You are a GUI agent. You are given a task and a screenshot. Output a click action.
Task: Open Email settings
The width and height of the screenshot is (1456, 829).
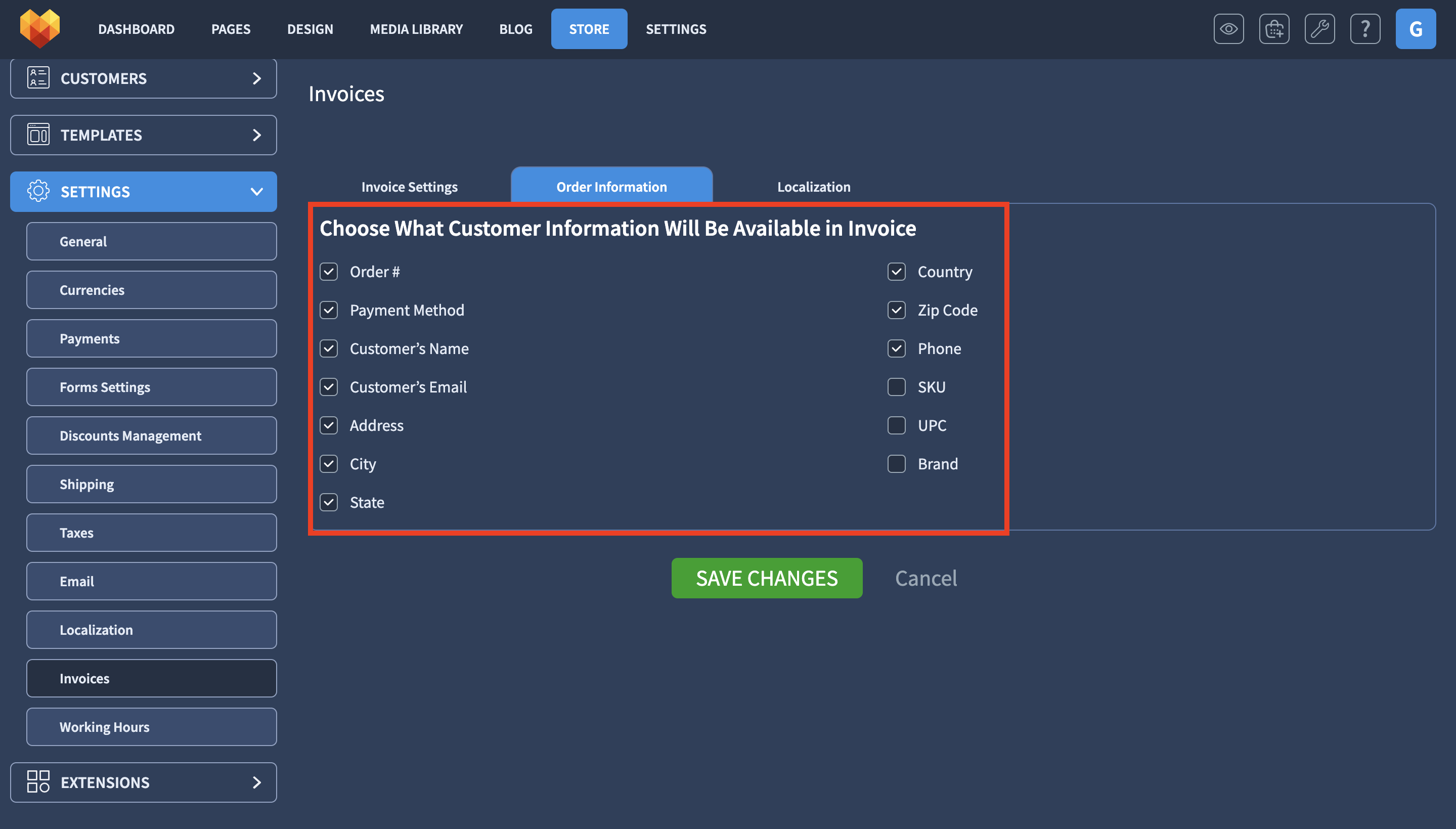[151, 581]
